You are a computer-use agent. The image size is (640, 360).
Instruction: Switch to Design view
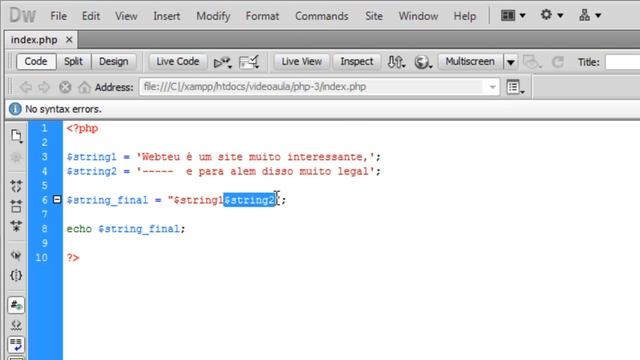pos(113,62)
